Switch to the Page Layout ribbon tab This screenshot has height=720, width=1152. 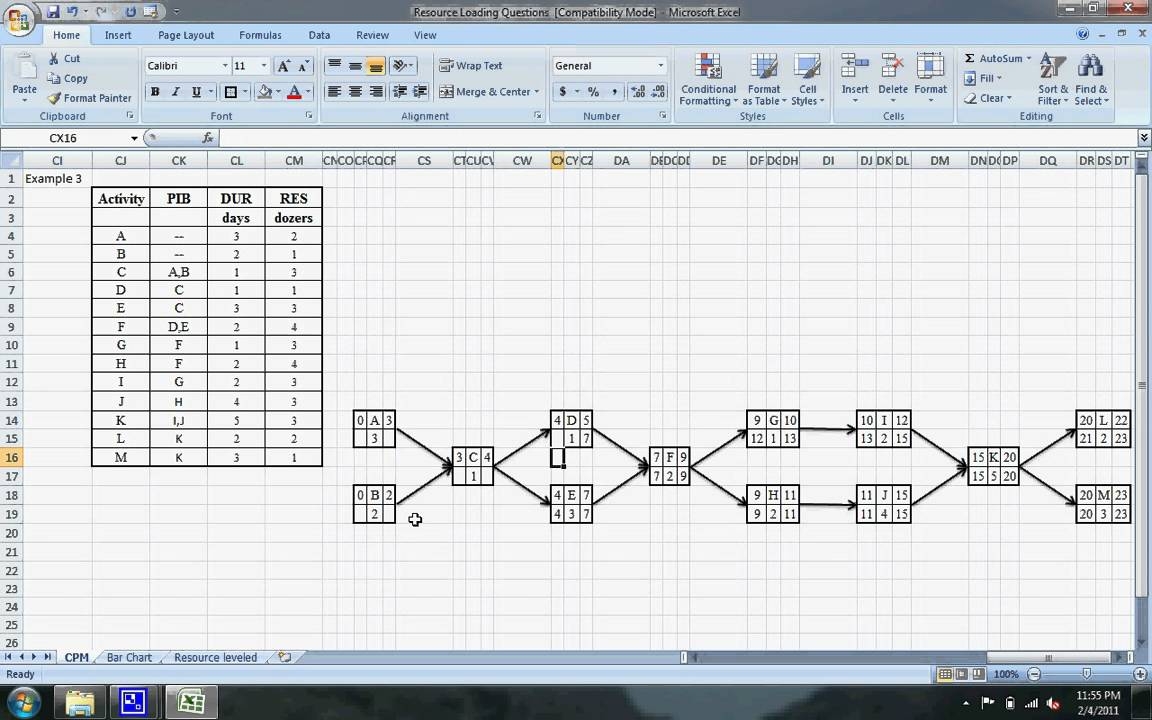tap(185, 35)
